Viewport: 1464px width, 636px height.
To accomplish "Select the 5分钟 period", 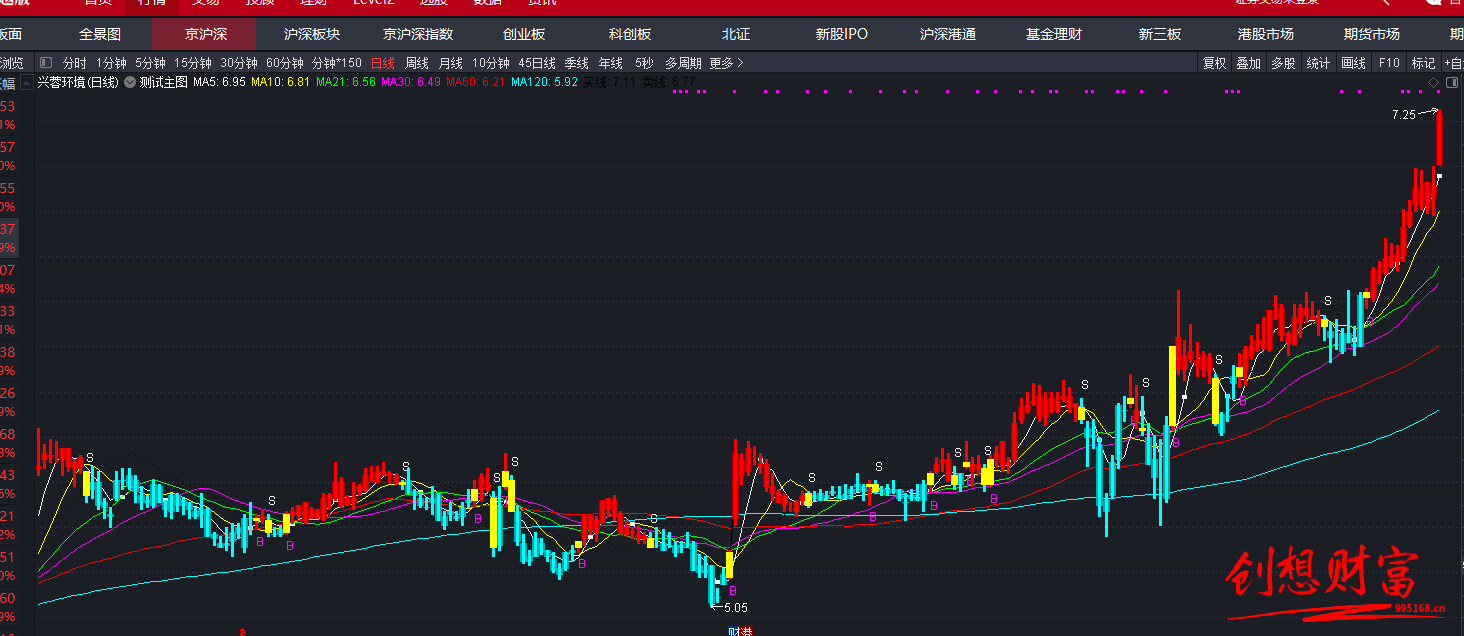I will [x=150, y=63].
